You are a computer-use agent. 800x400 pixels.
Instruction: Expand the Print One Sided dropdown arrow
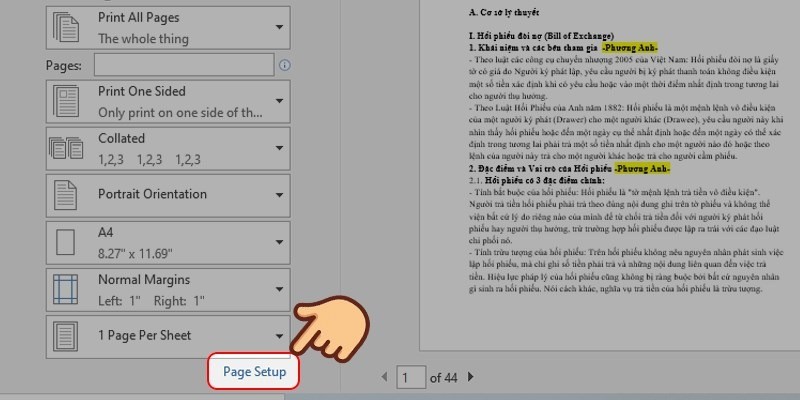point(279,101)
